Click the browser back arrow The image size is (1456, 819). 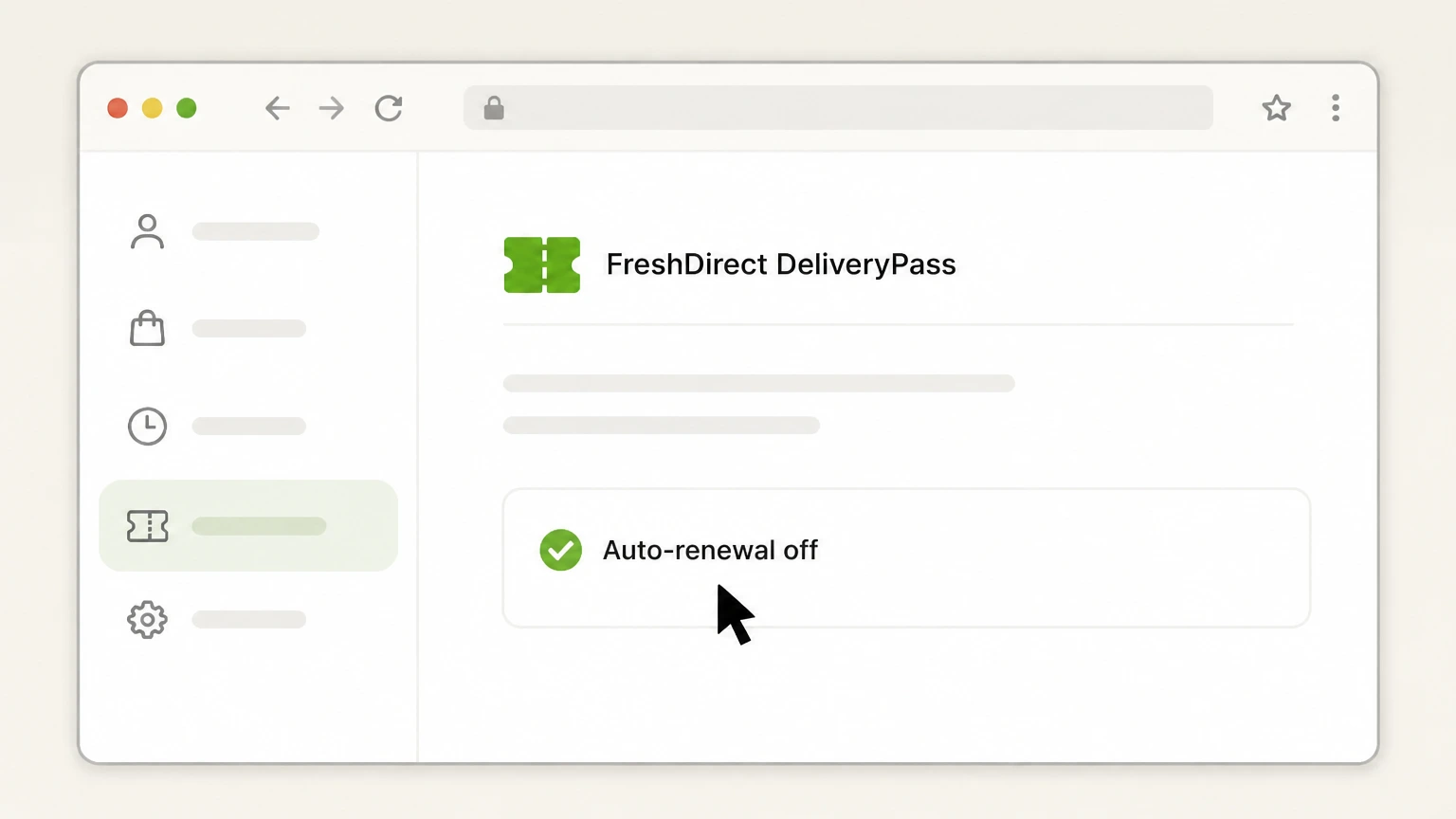pos(277,108)
